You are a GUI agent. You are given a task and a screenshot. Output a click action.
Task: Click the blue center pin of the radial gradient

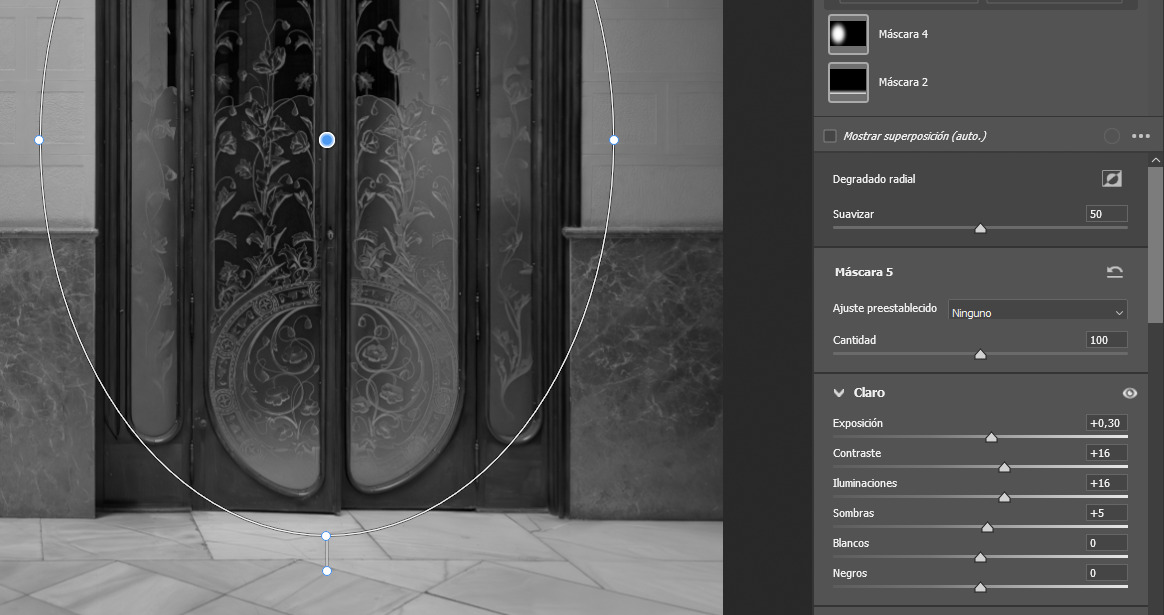(327, 140)
